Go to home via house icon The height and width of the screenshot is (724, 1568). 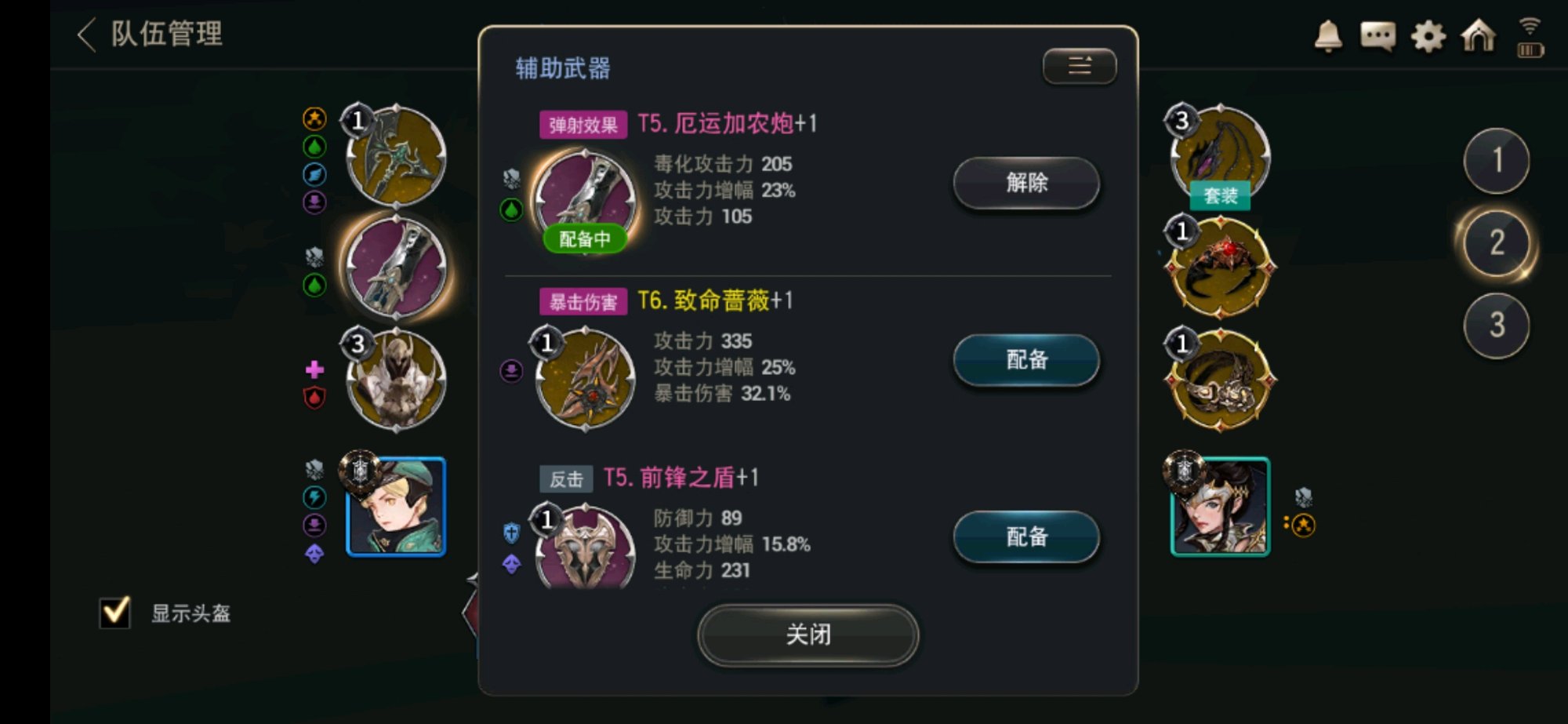pyautogui.click(x=1479, y=35)
